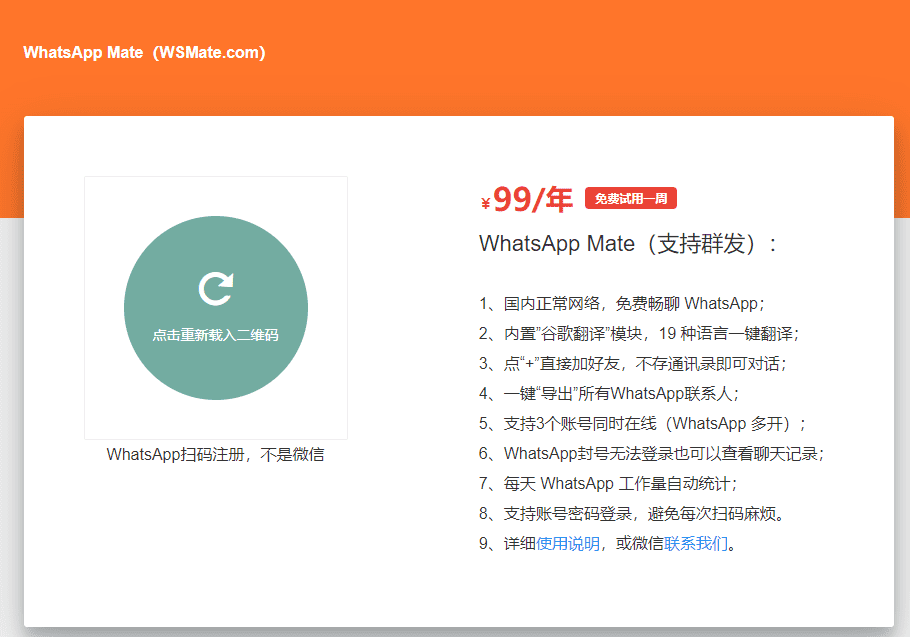Select feature 5 about 3个账号同时在线
Screen dimensions: 910x637
[642, 424]
